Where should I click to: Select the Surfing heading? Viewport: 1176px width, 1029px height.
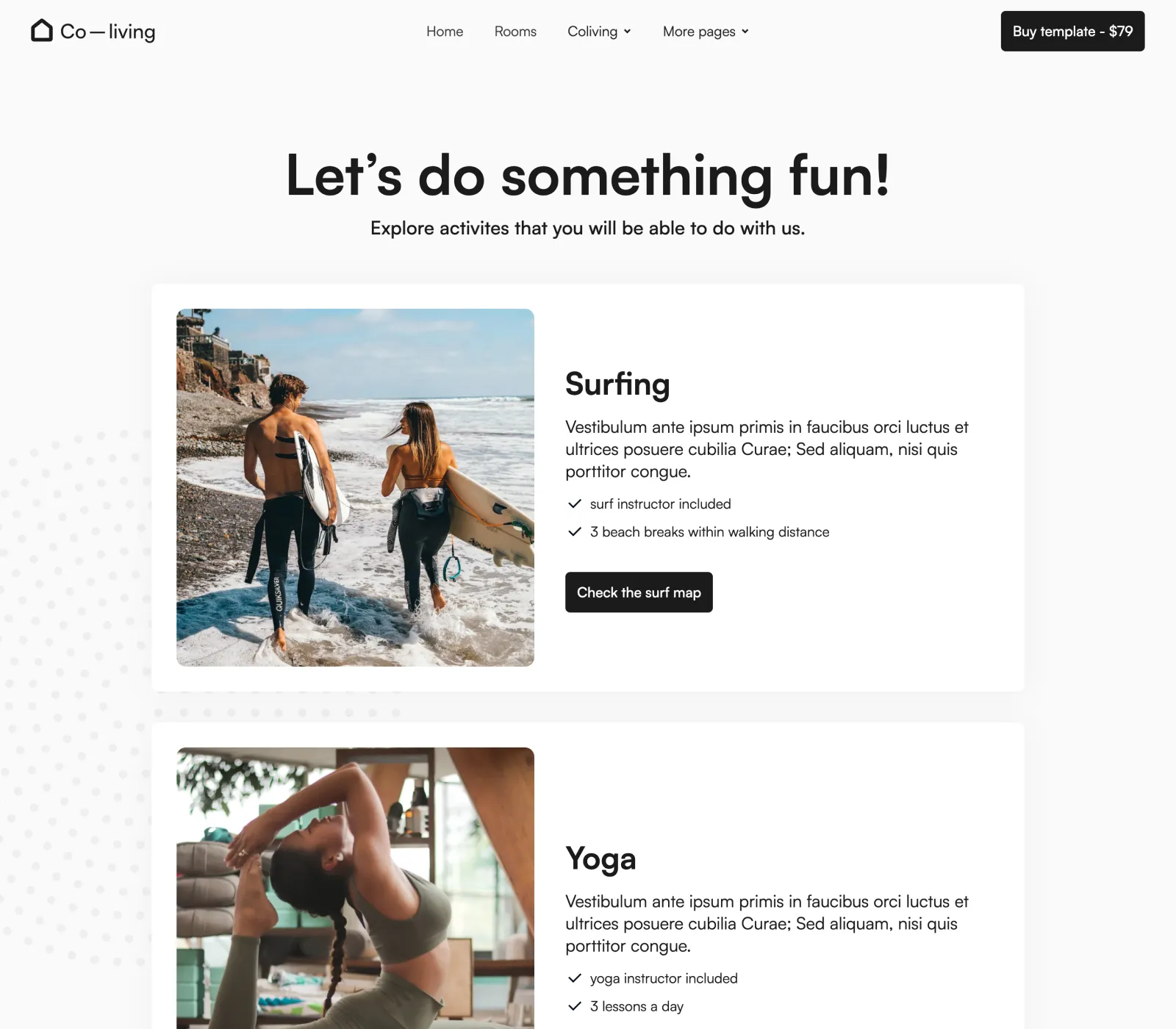coord(617,384)
